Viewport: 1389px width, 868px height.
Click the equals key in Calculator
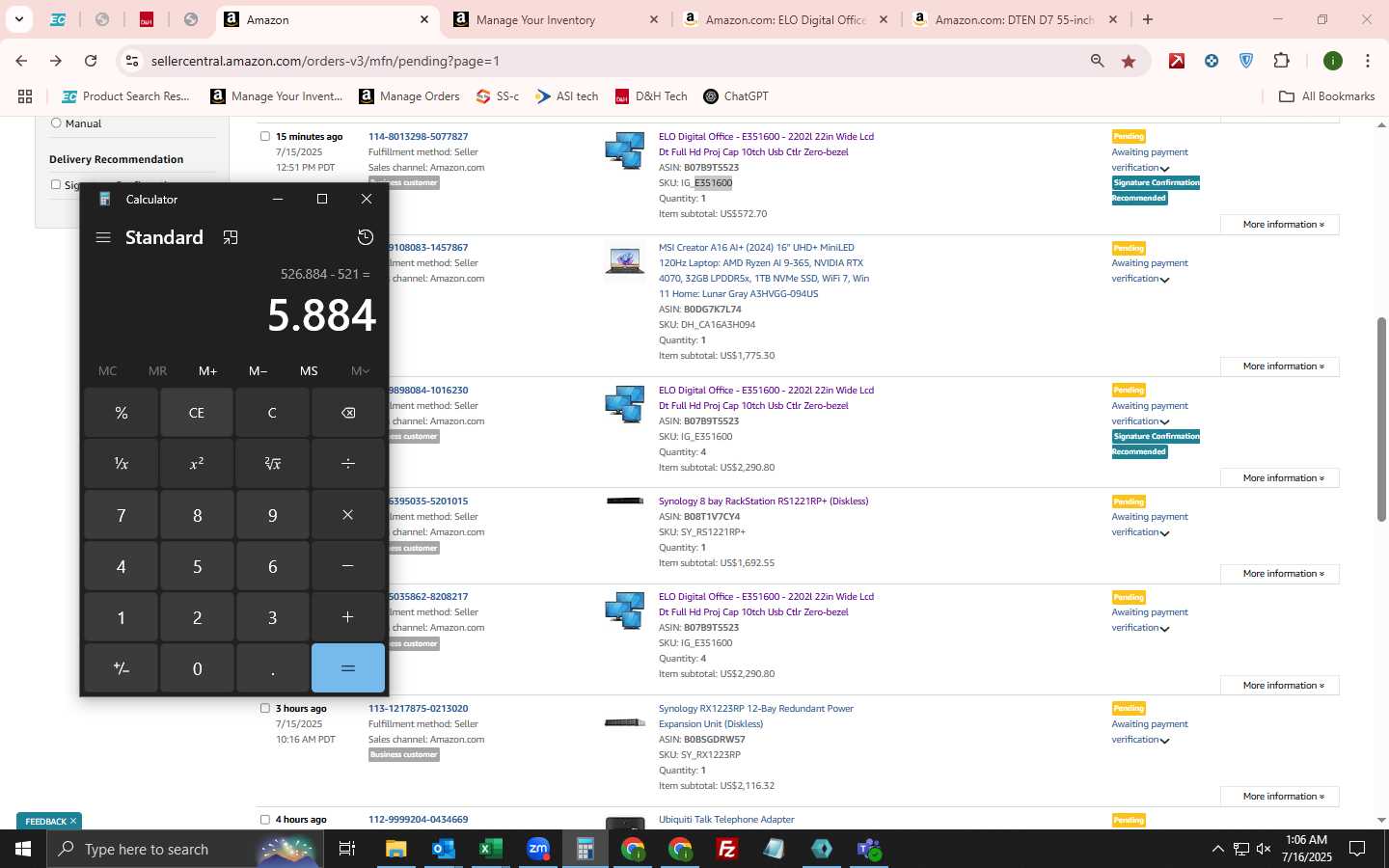tap(348, 668)
